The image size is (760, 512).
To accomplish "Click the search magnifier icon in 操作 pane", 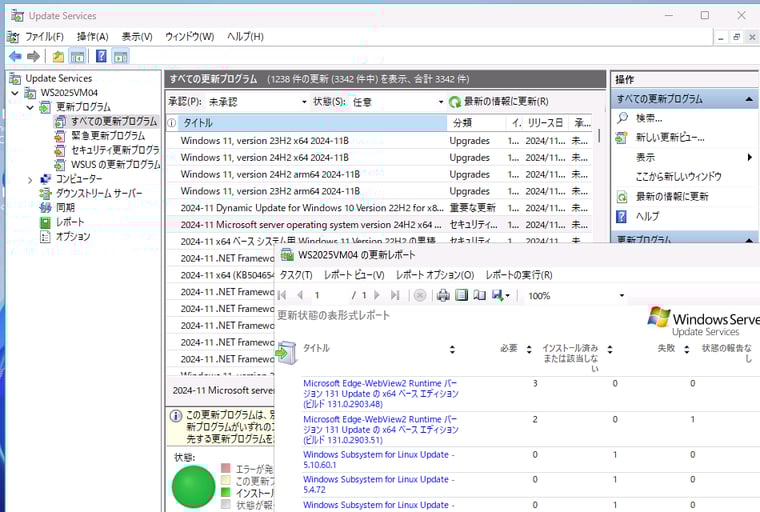I will (x=622, y=118).
